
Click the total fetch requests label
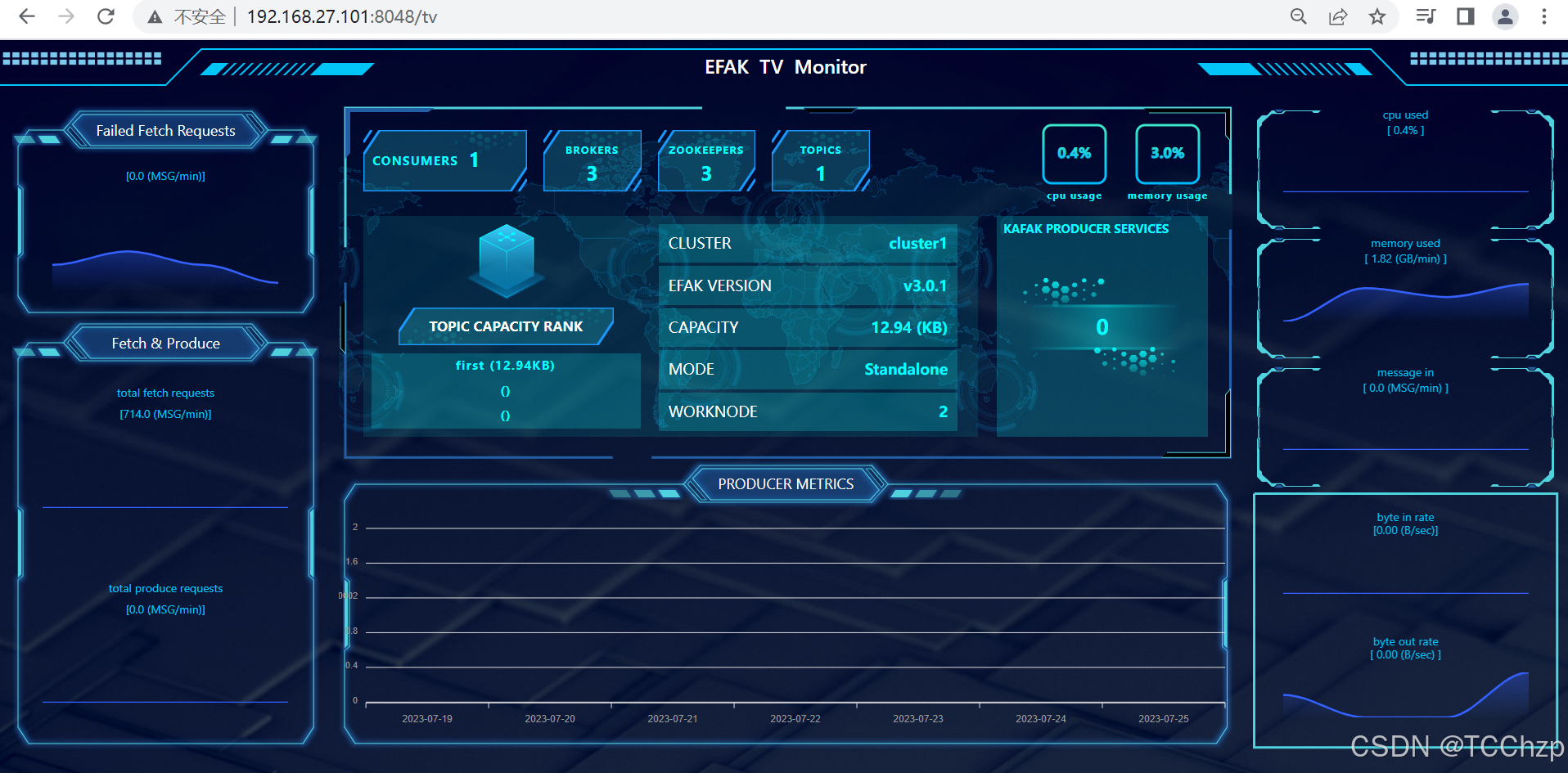pos(165,393)
